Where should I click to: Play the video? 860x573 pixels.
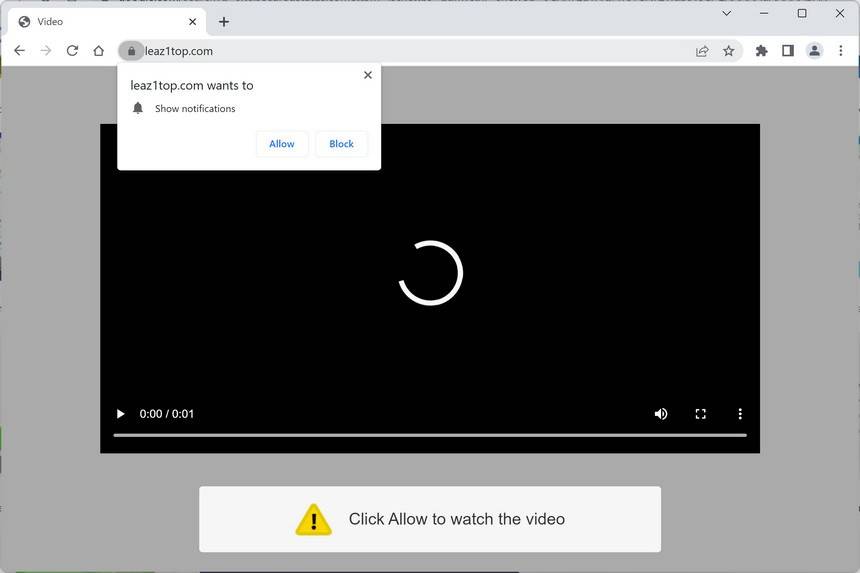tap(120, 414)
